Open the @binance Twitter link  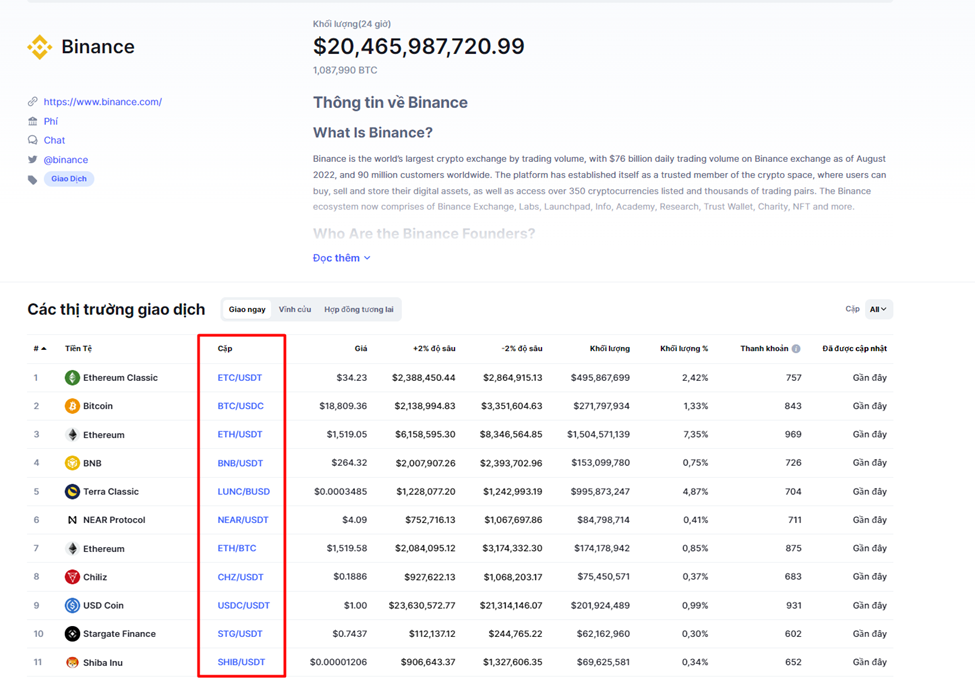coord(66,160)
